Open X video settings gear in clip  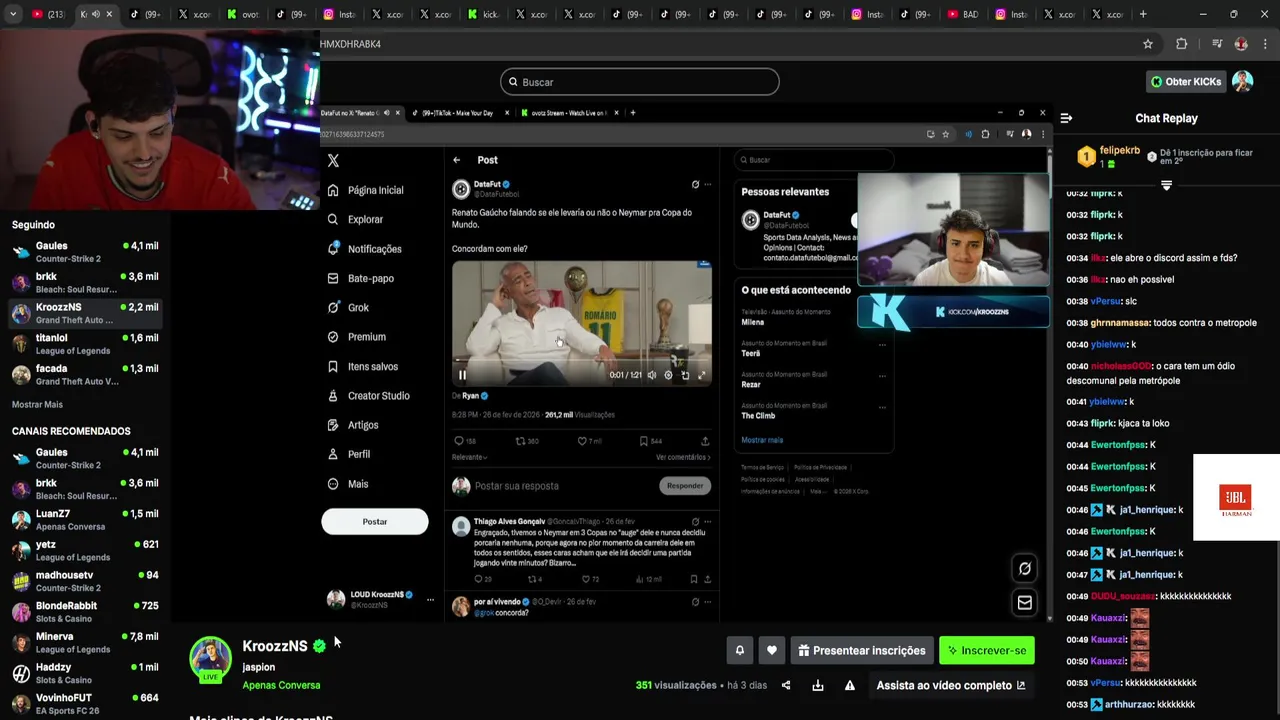pos(668,375)
